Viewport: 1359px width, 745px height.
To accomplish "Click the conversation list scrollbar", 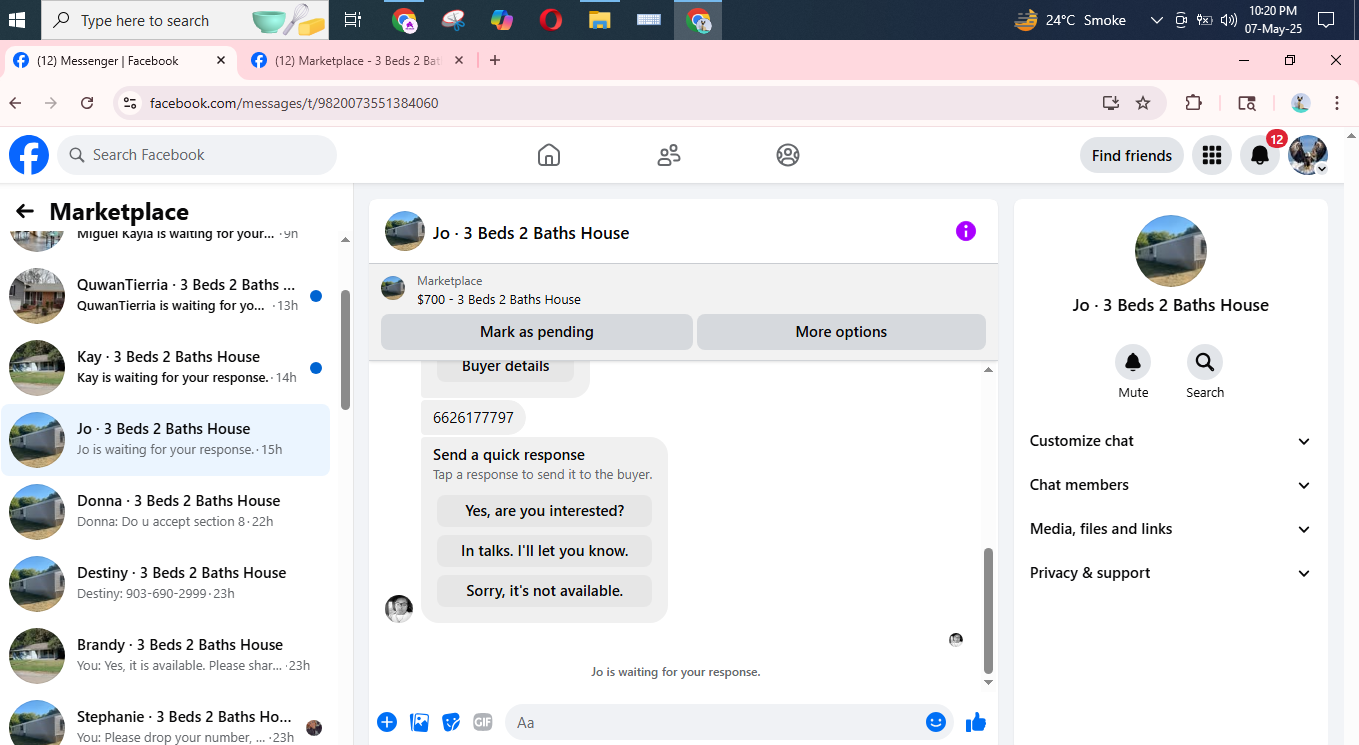I will pos(345,350).
